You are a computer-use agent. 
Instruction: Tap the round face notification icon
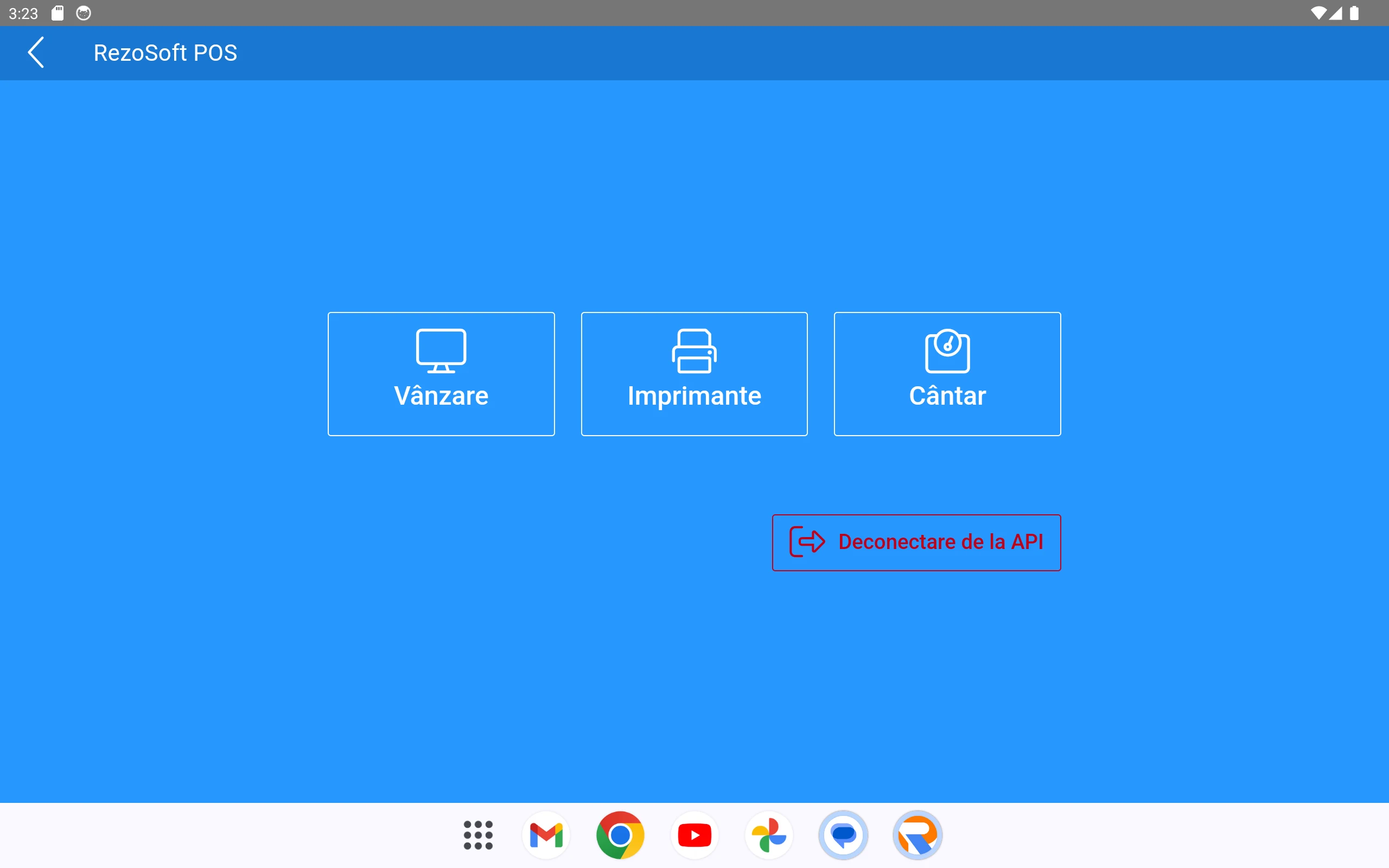click(x=84, y=13)
